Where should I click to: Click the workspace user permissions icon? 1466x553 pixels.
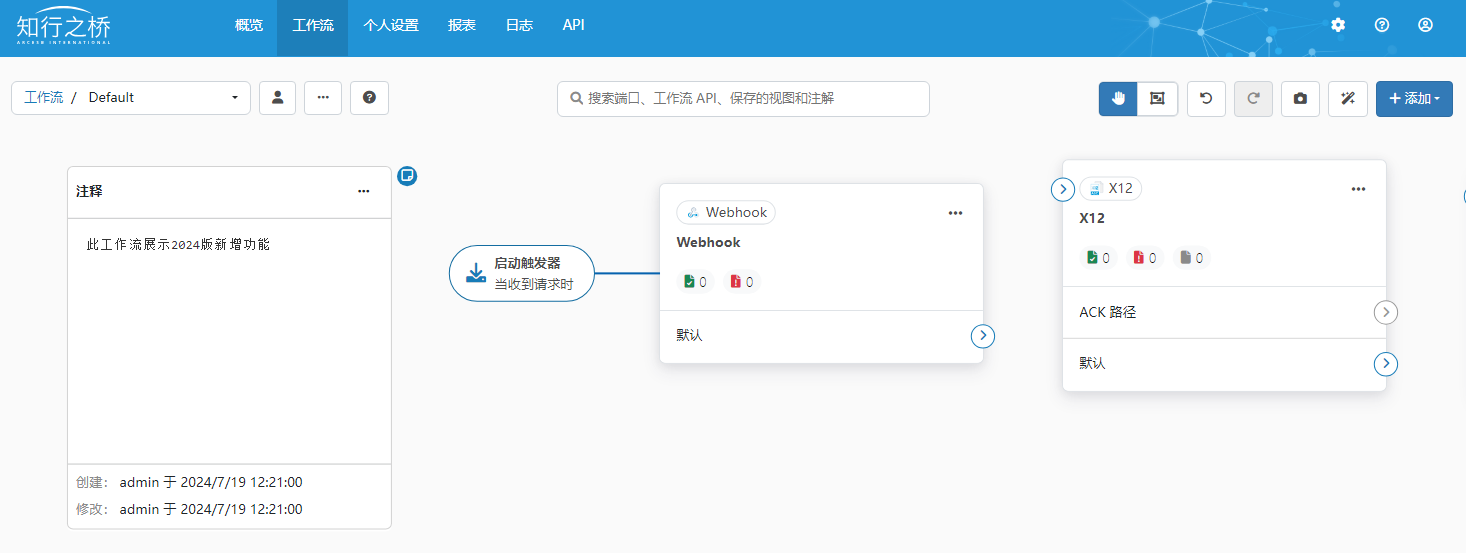coord(278,98)
